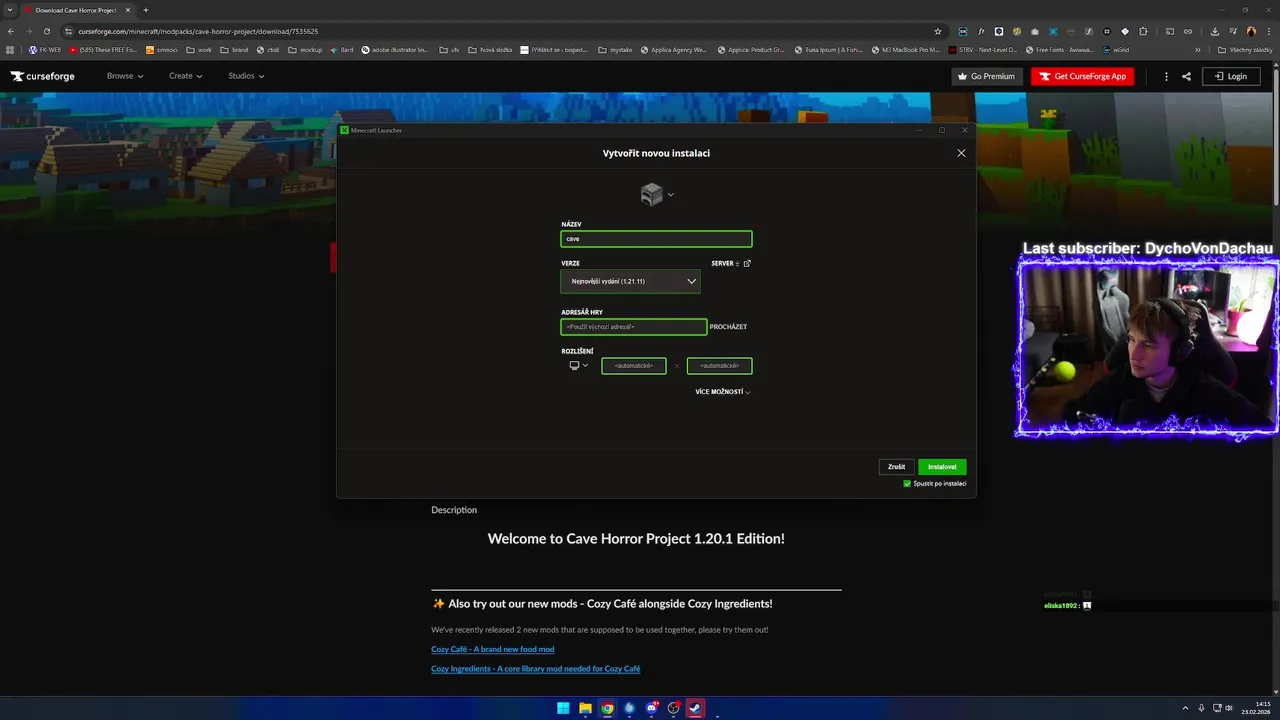Click the monitor resolution preset icon
Viewport: 1280px width, 720px height.
[x=574, y=366]
